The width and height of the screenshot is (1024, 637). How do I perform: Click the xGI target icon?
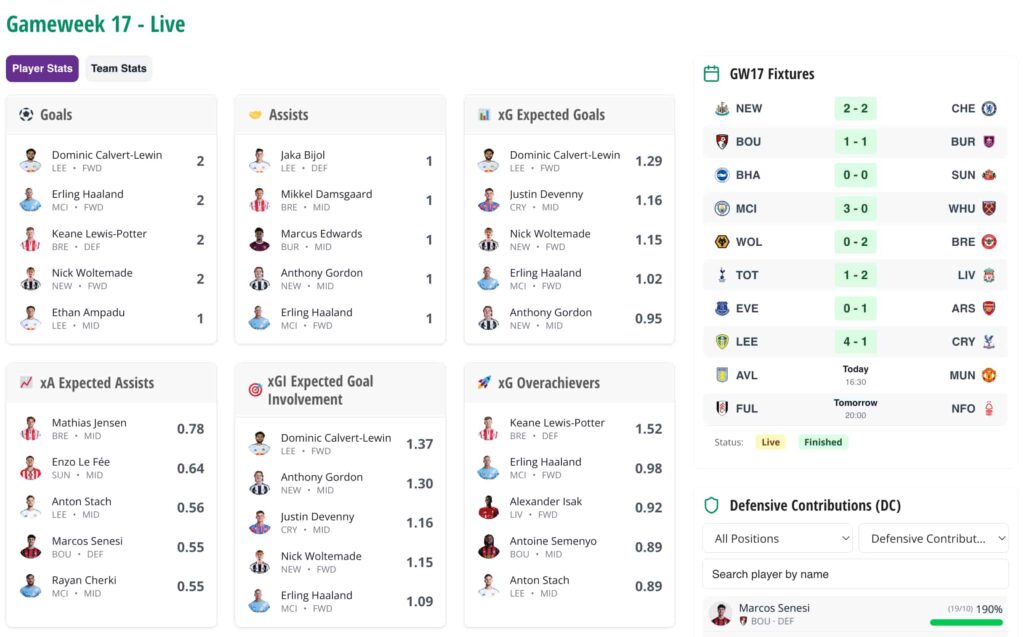pyautogui.click(x=255, y=390)
